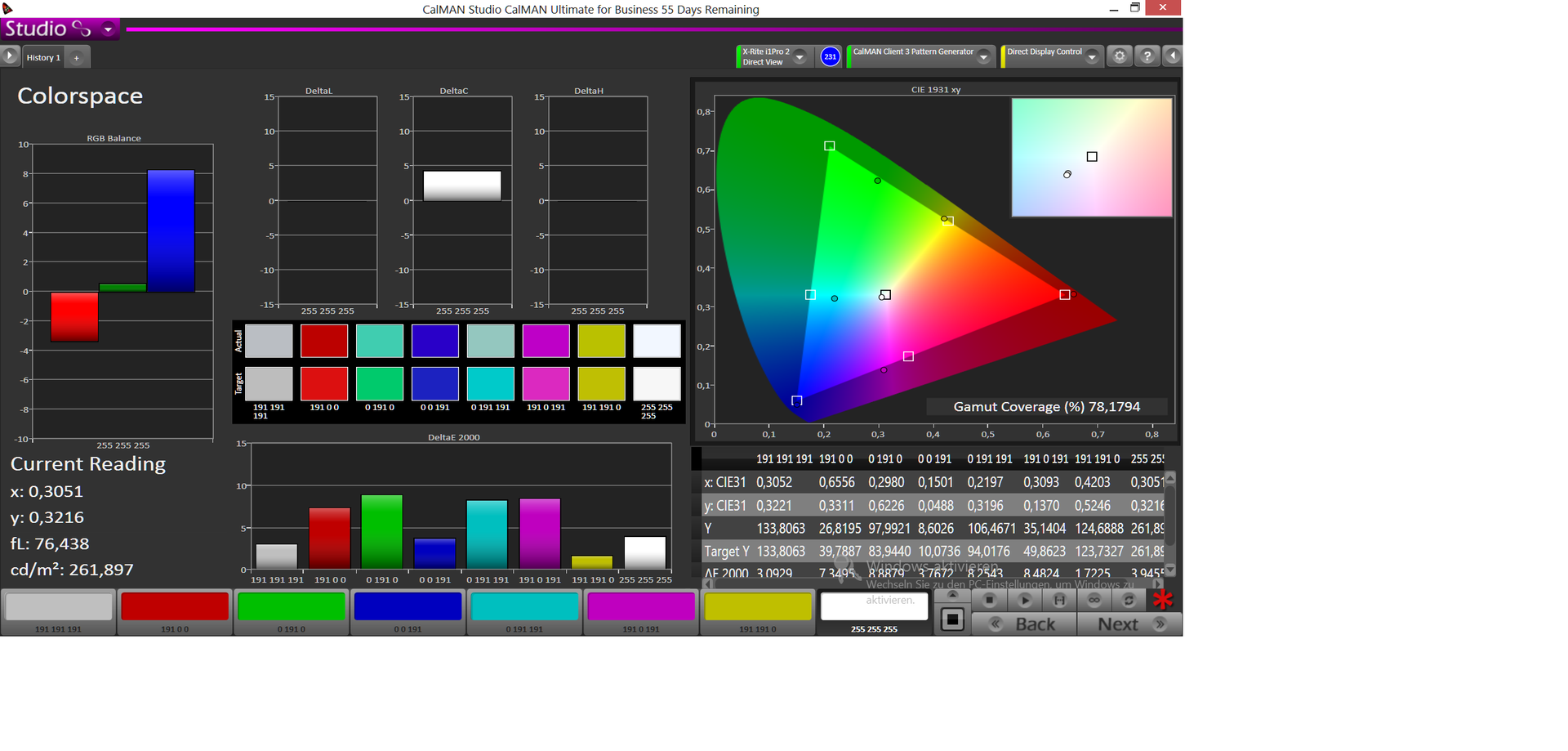Click the data table horizontal scroll left arrow
The height and width of the screenshot is (751, 1568).
tap(708, 583)
